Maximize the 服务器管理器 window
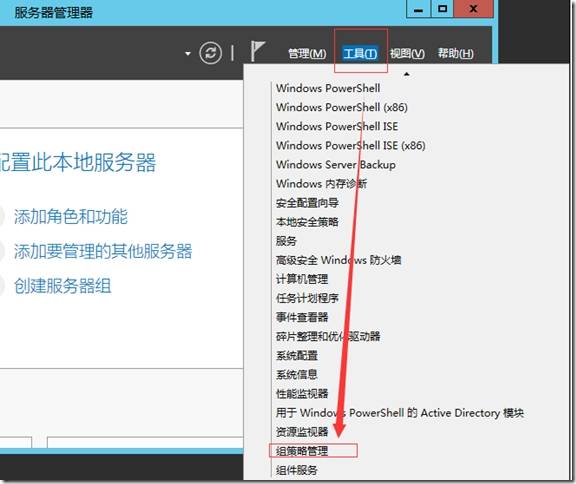Screen dimensions: 576x484 pyautogui.click(x=443, y=9)
